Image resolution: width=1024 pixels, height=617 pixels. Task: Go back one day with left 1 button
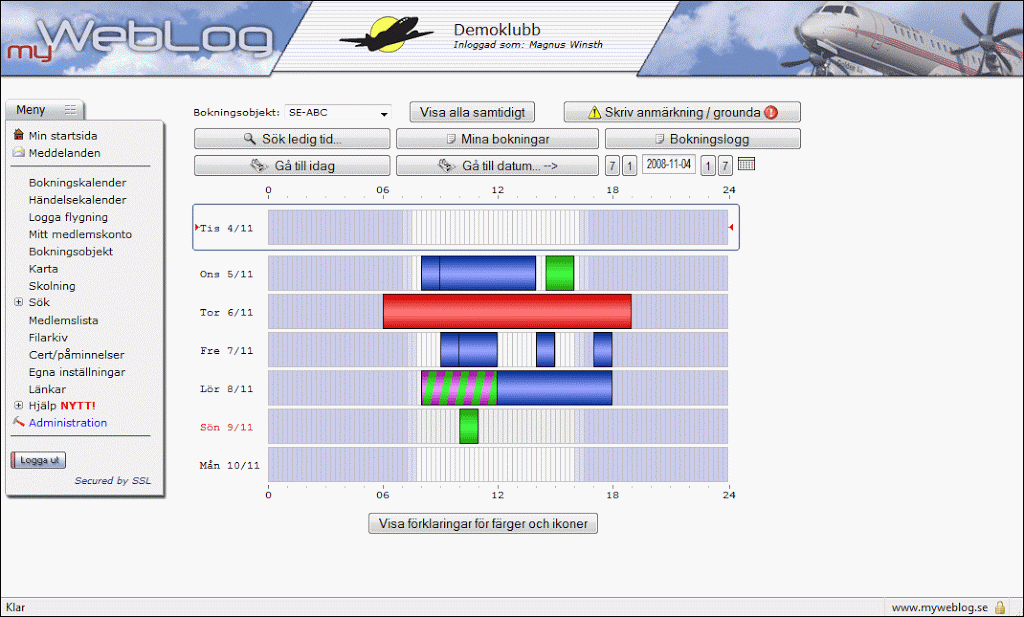tap(630, 166)
